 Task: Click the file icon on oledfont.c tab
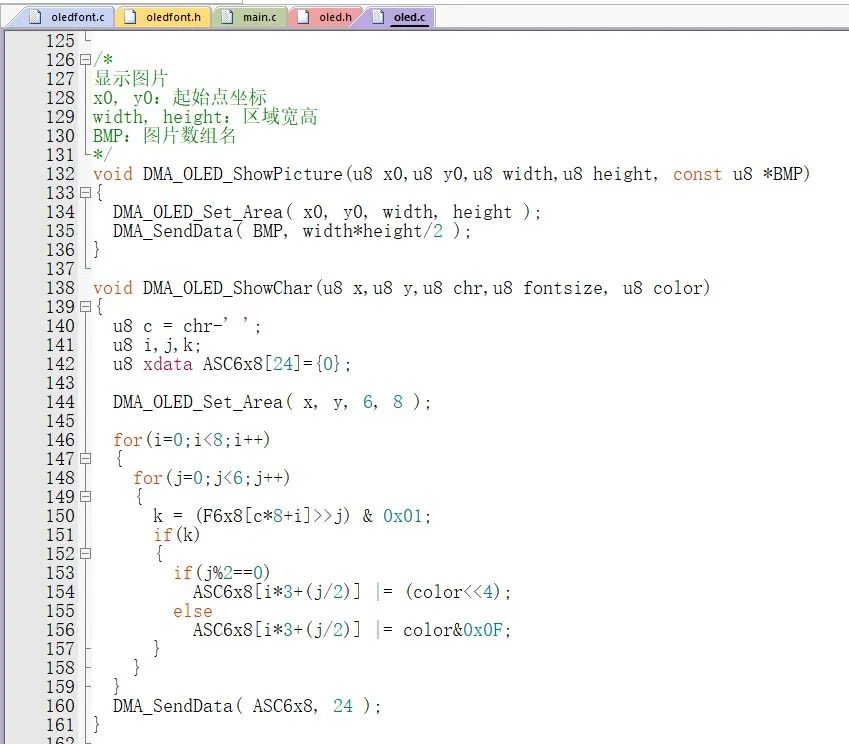35,17
